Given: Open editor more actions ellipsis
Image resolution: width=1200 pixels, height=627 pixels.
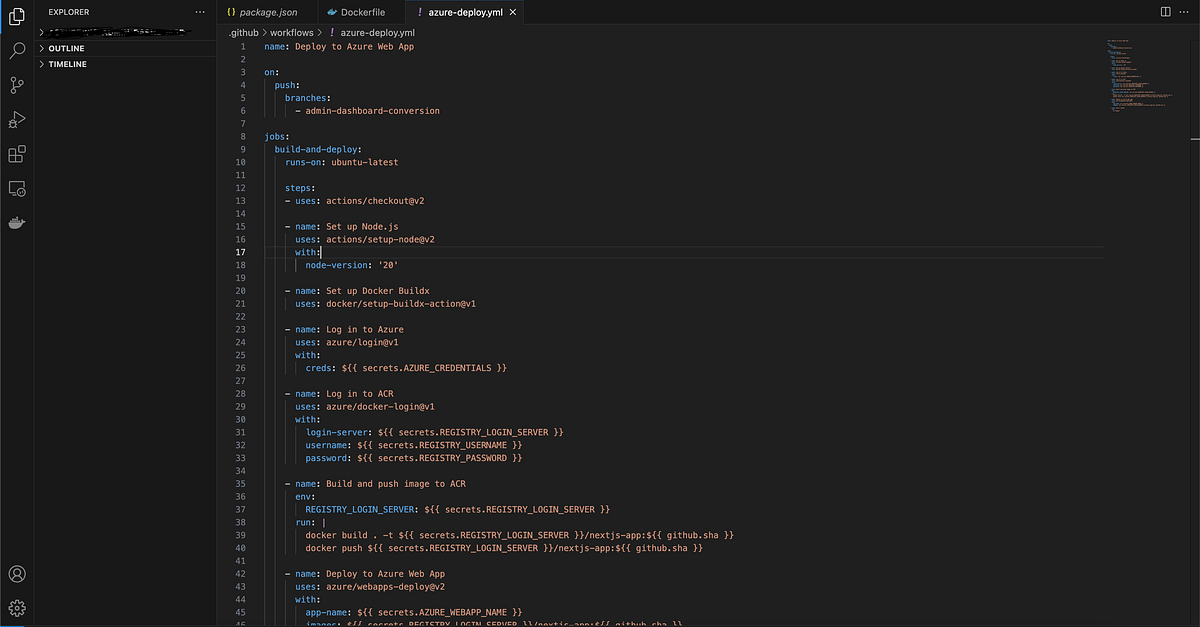Looking at the screenshot, I should [1186, 12].
